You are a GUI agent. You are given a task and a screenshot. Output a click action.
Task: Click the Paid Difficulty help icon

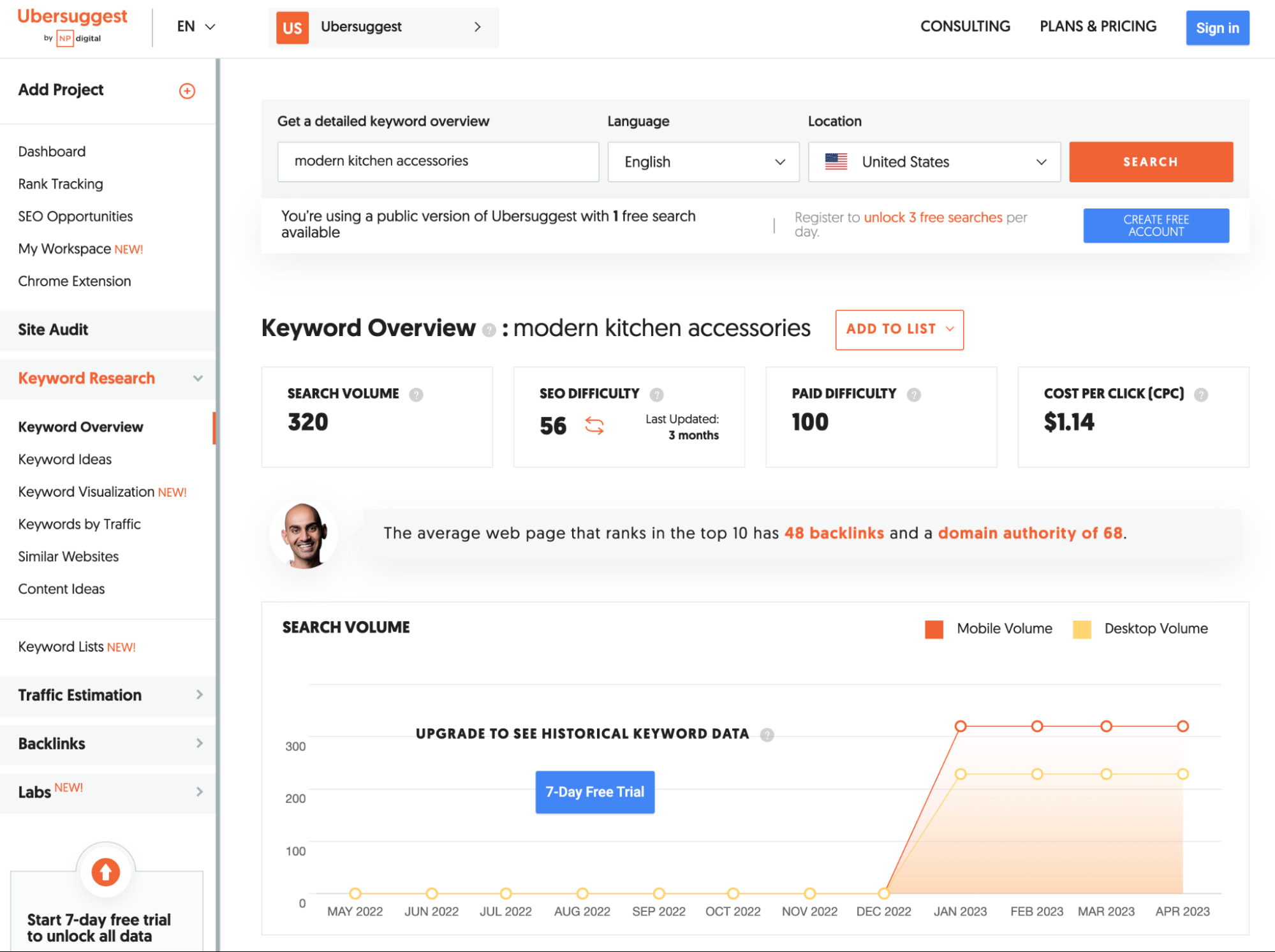(x=913, y=395)
